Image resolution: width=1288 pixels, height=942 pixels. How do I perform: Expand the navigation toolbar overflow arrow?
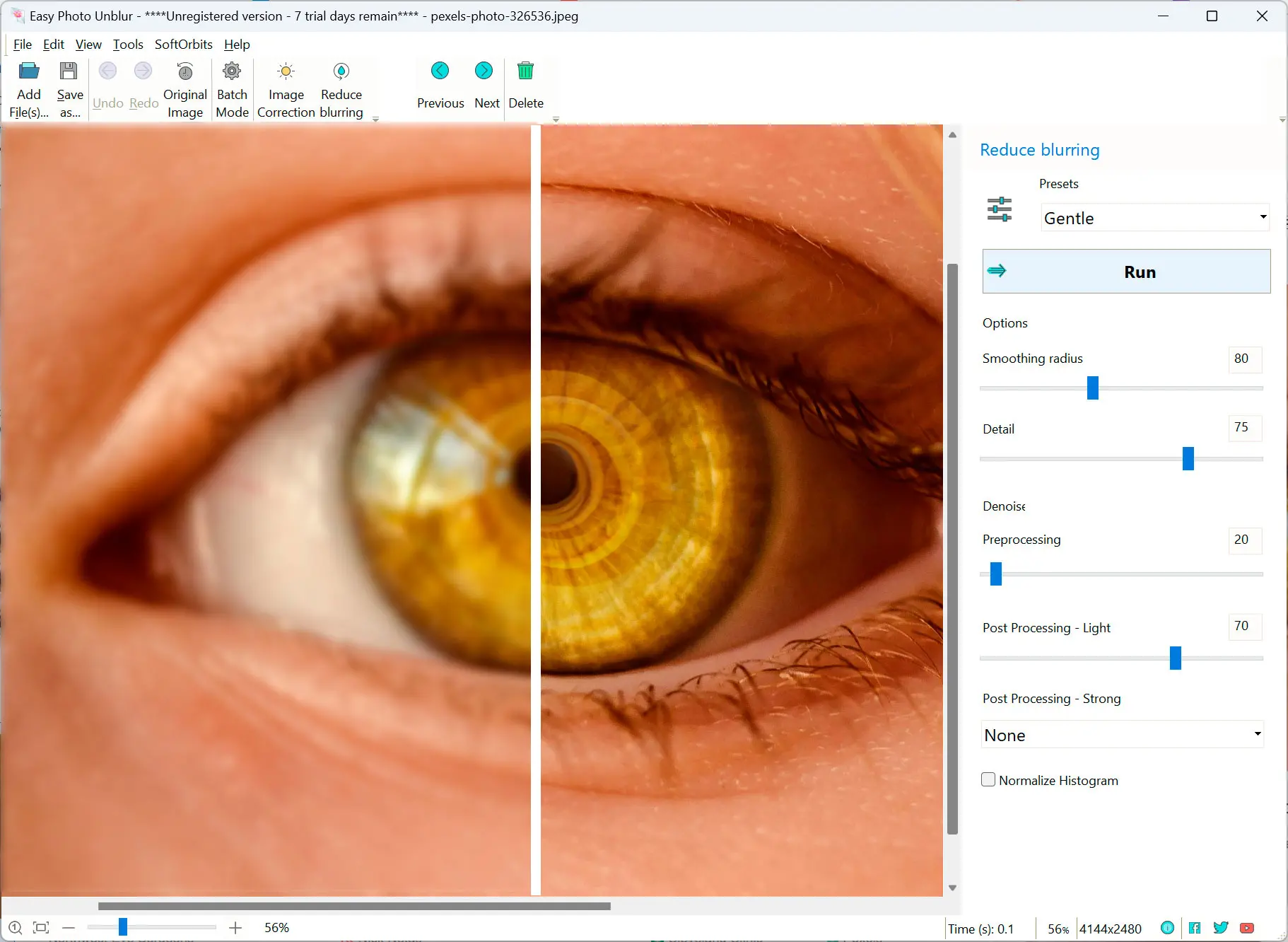pyautogui.click(x=556, y=120)
